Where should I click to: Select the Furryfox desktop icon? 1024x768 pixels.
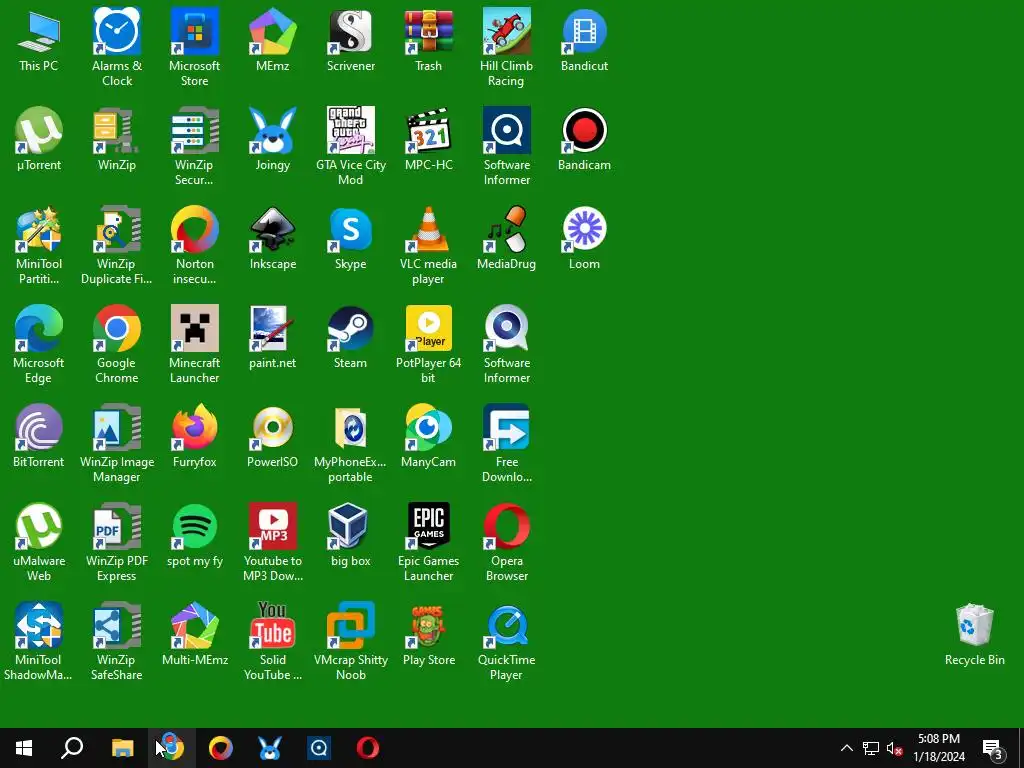195,436
